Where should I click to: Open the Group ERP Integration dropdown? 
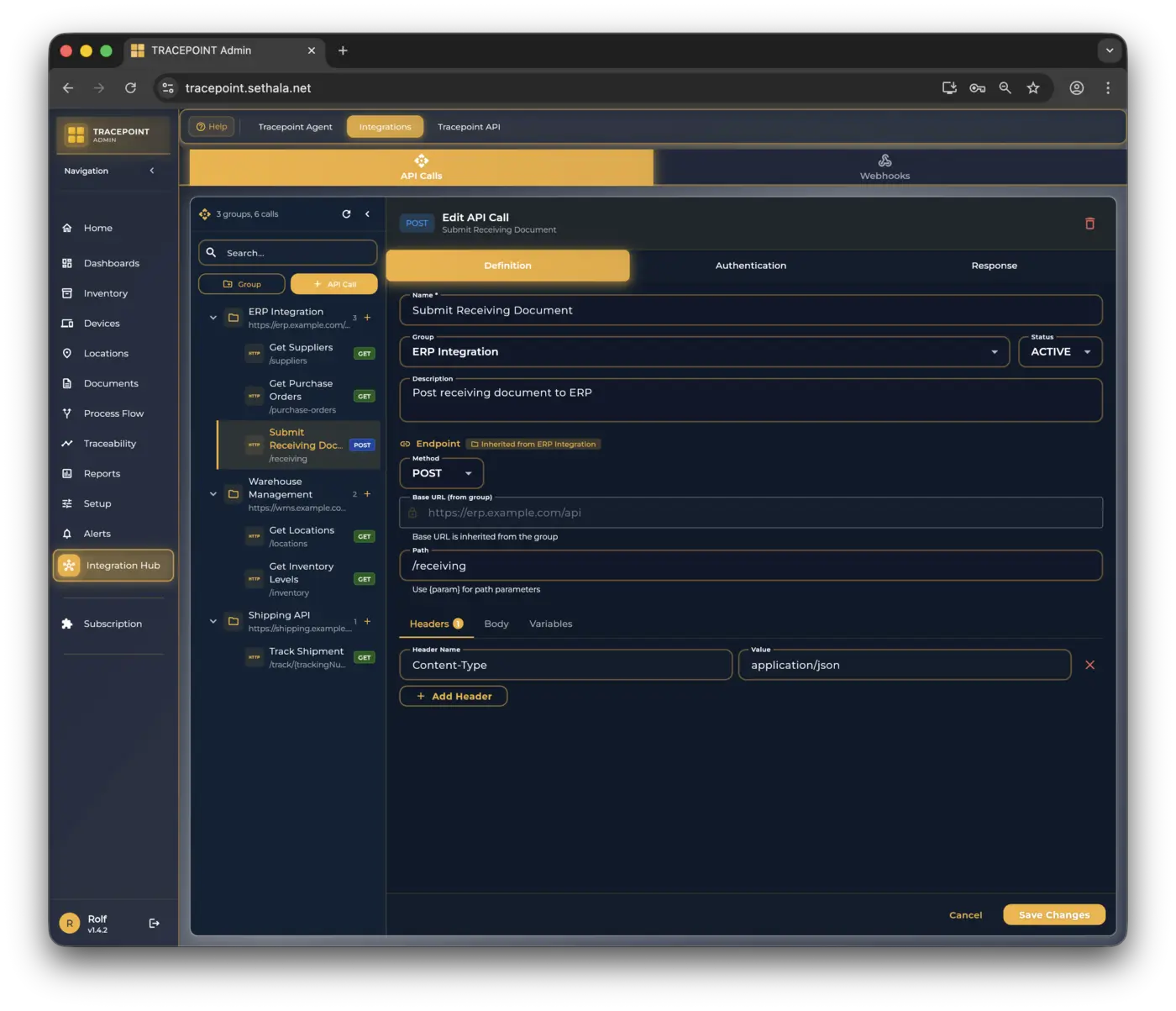pyautogui.click(x=704, y=352)
